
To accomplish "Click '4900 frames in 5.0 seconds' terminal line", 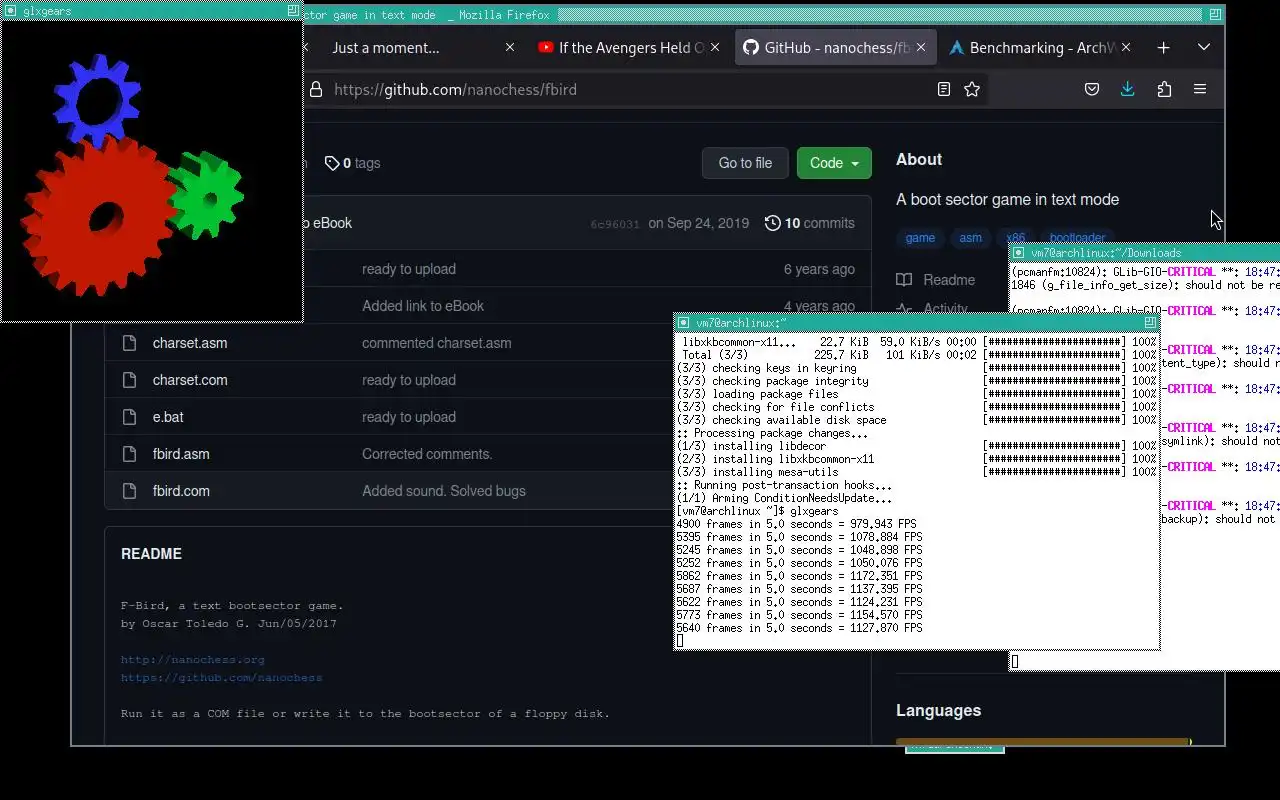I will tap(796, 524).
